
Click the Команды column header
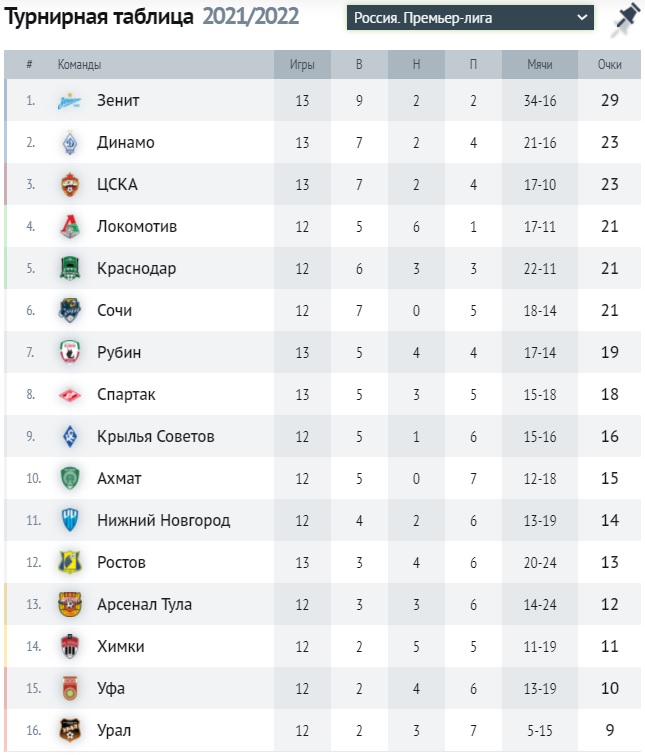[x=79, y=65]
